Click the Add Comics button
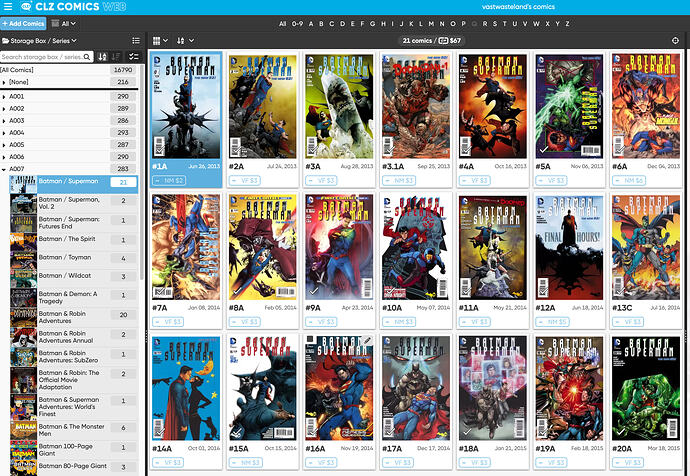This screenshot has width=690, height=476. pos(23,23)
